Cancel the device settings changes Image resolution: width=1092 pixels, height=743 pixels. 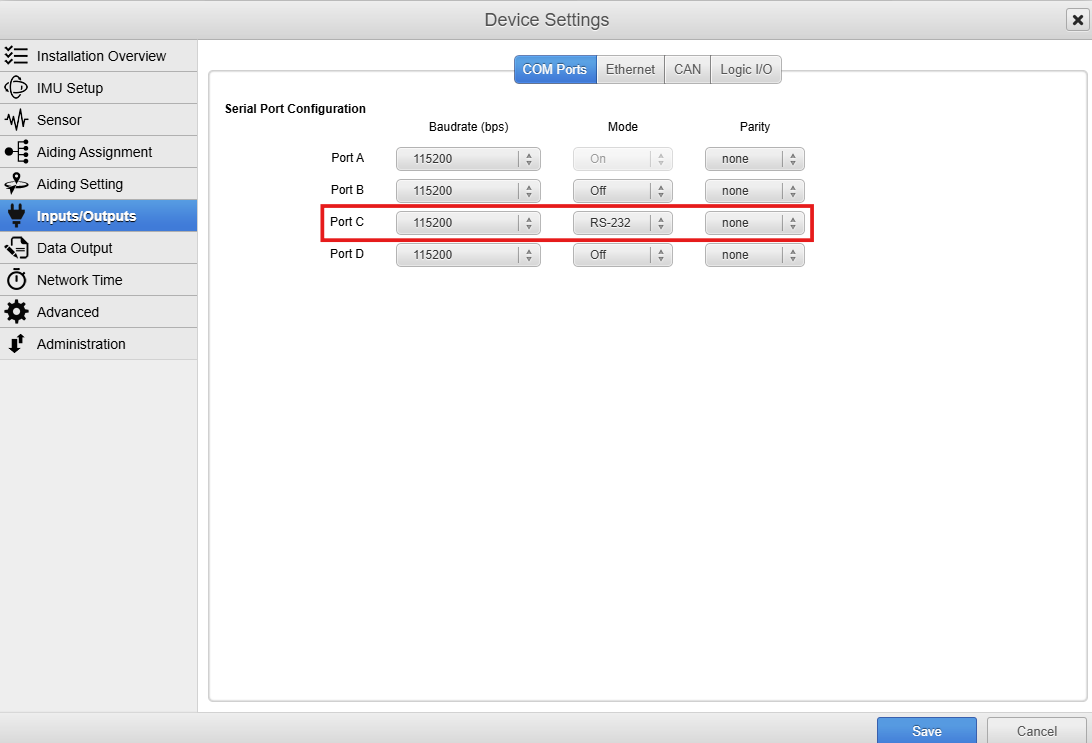pos(1036,731)
